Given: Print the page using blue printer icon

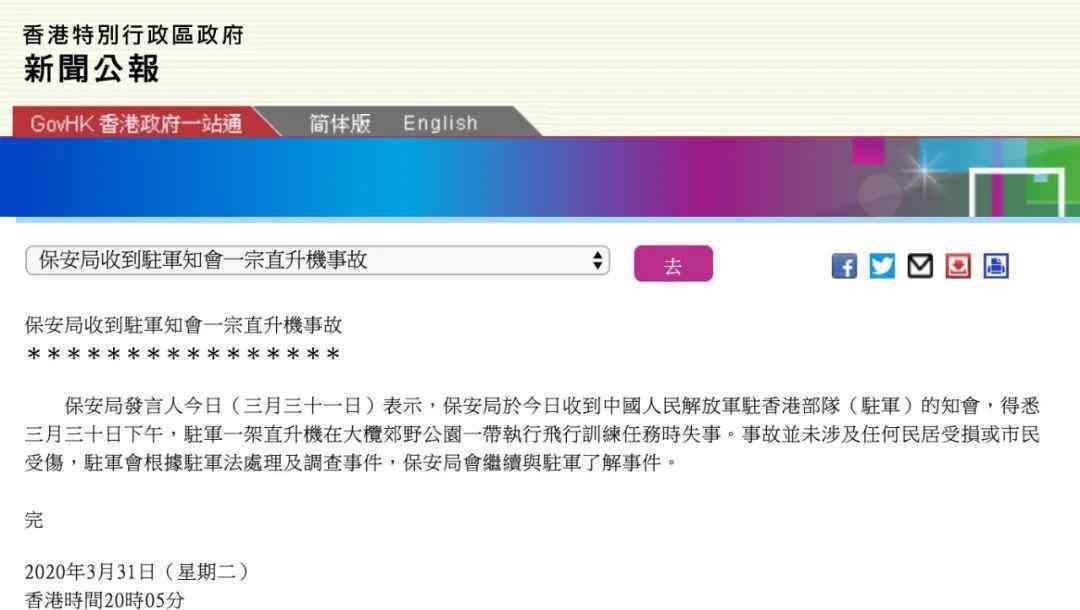Looking at the screenshot, I should 995,266.
